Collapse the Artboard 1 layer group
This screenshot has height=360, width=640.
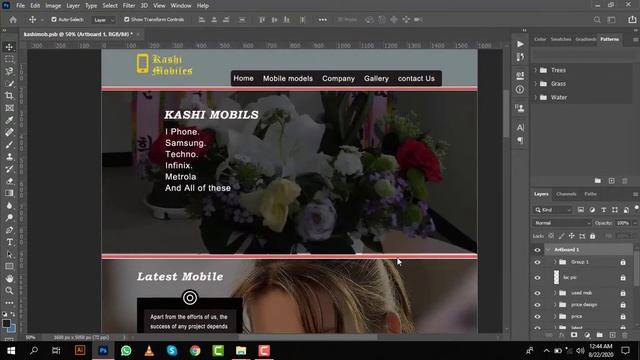coord(548,250)
